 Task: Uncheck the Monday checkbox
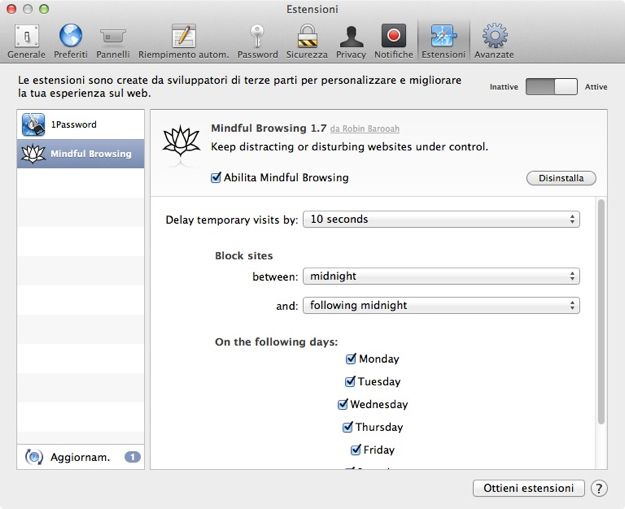coord(350,359)
